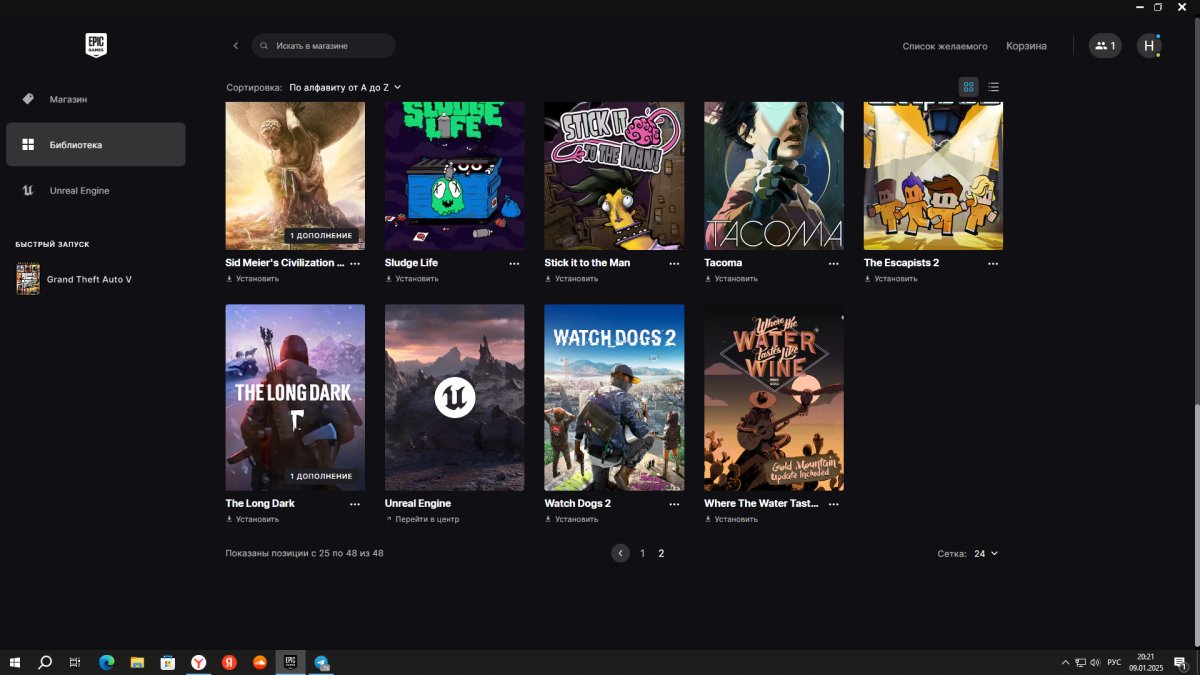The image size is (1200, 675).
Task: Open Tacoma cover art
Action: pyautogui.click(x=774, y=176)
